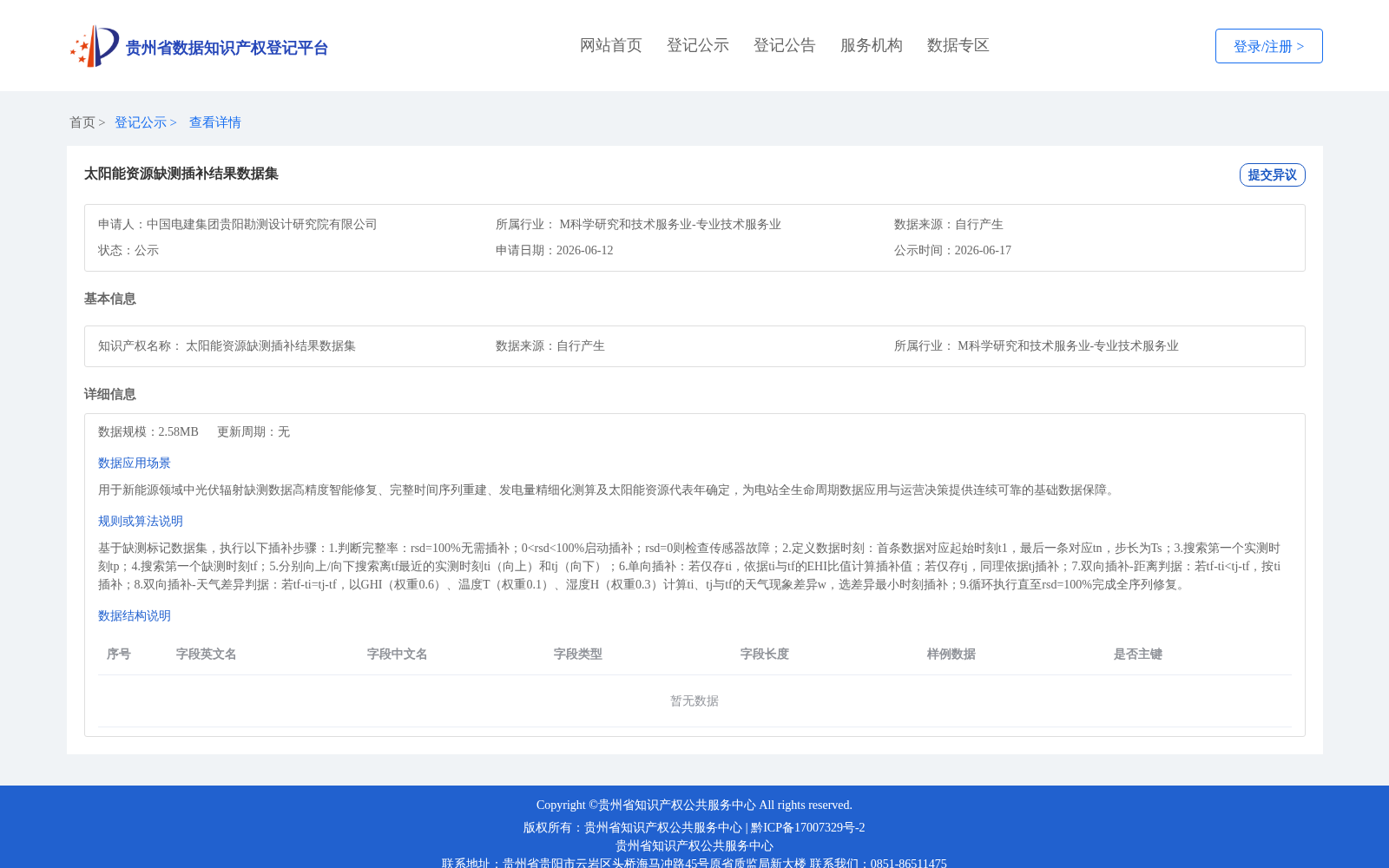Click the Copyright footer line
This screenshot has height=868, width=1389.
(694, 805)
